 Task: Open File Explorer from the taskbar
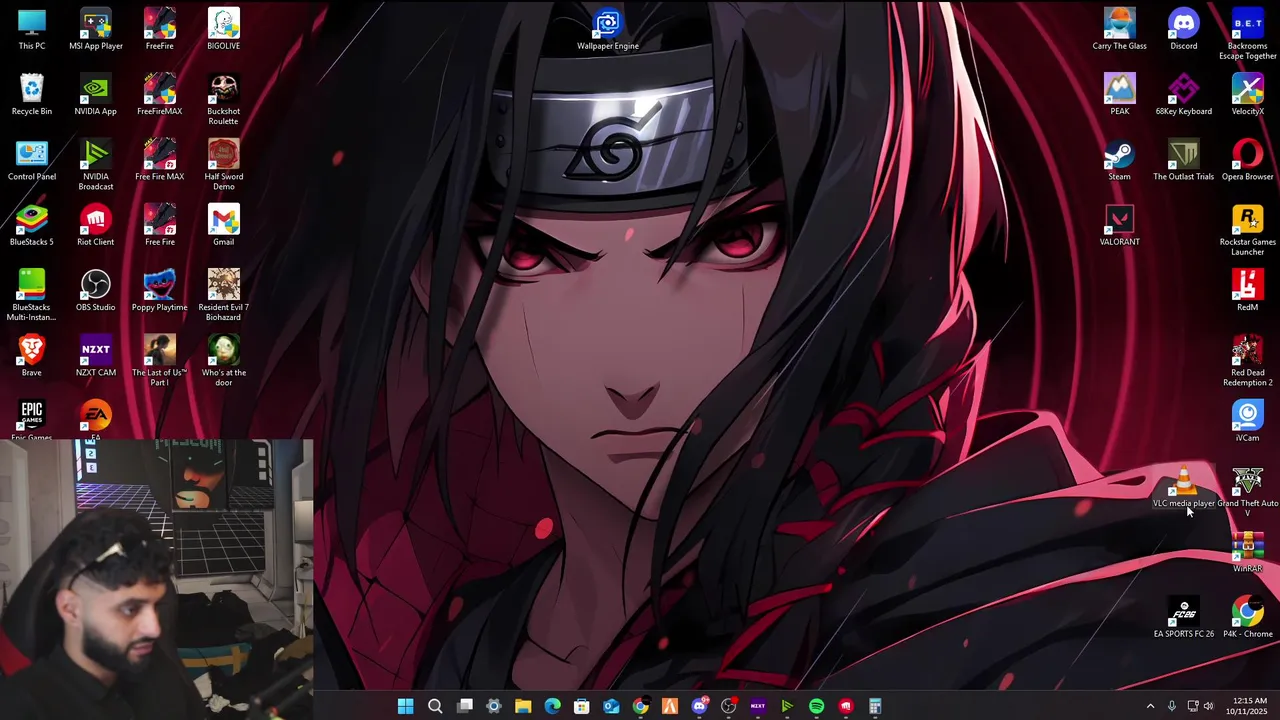pos(523,707)
